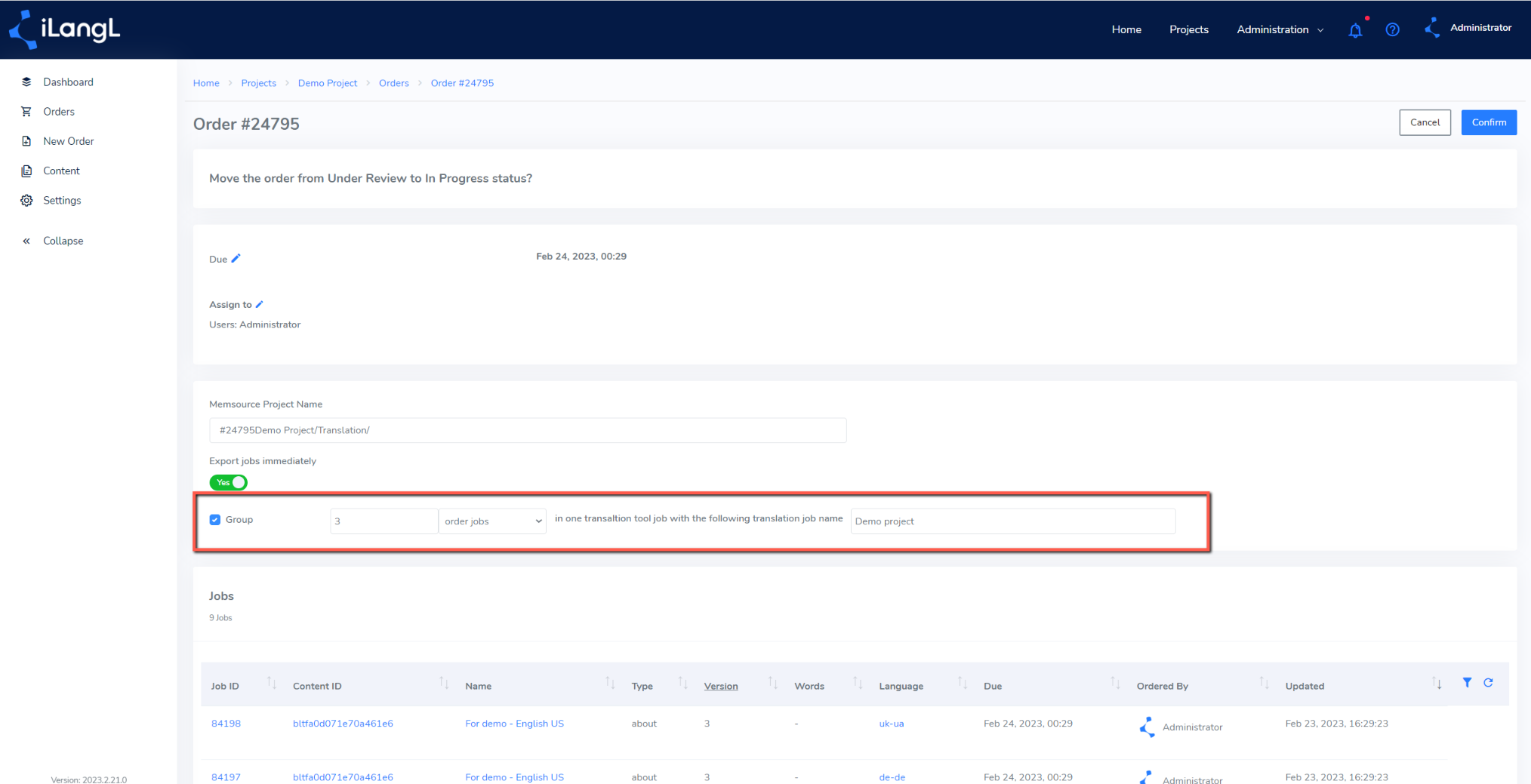The image size is (1531, 784).
Task: Open Settings in the sidebar
Action: coord(62,200)
